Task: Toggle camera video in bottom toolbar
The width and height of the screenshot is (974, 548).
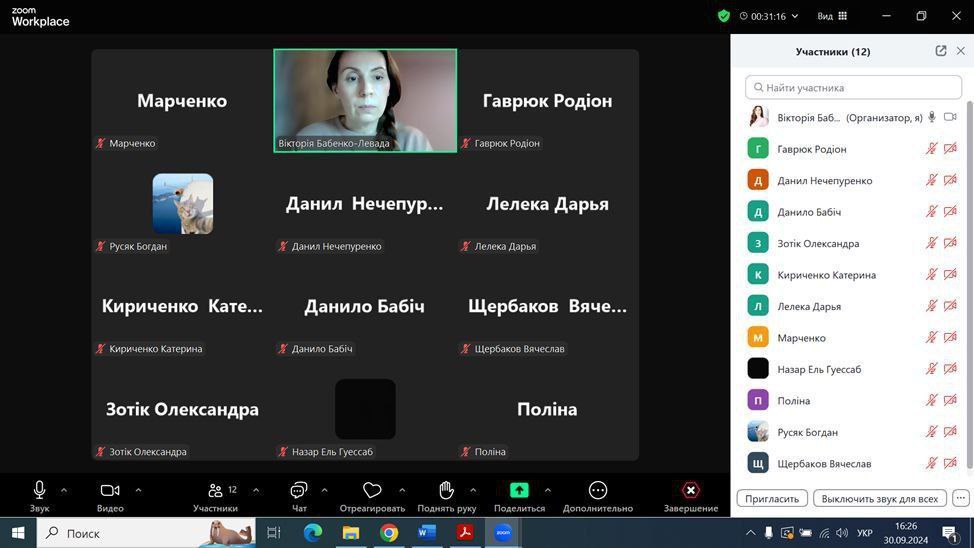Action: point(110,490)
